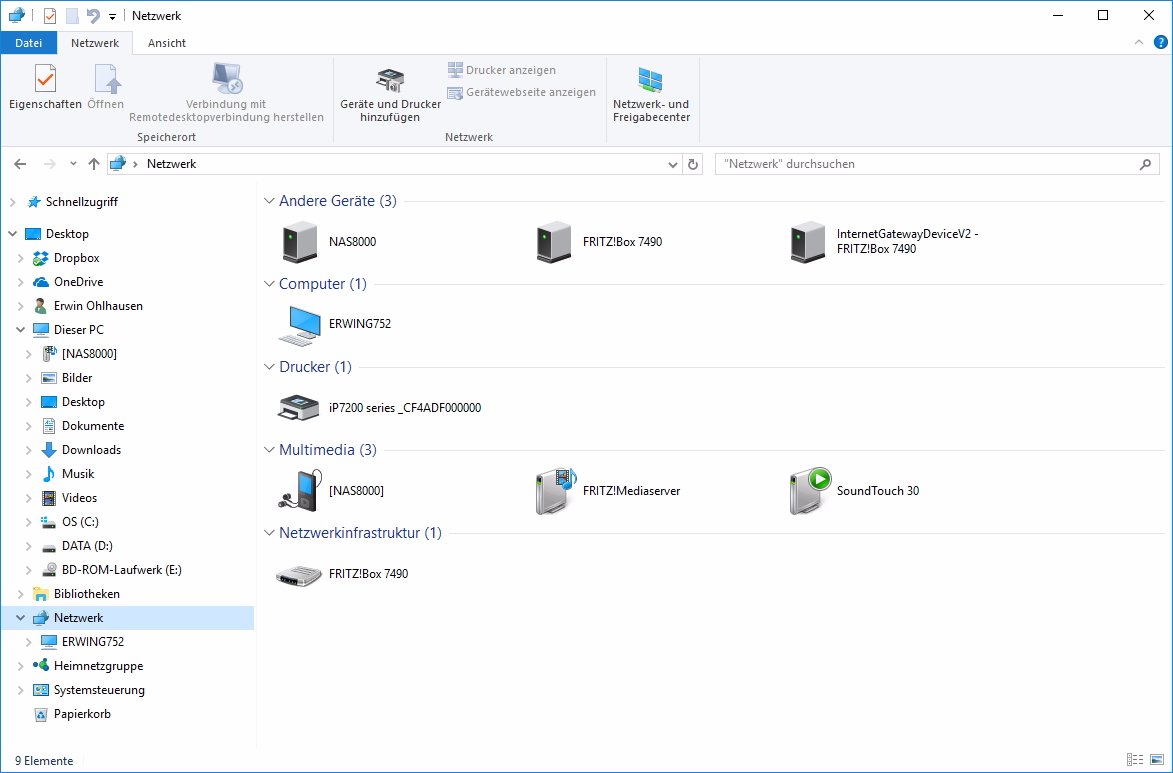Select the FRITZ!Box 7490 router icon under Netzwerkinfrastruktur
This screenshot has height=773, width=1173.
point(298,575)
